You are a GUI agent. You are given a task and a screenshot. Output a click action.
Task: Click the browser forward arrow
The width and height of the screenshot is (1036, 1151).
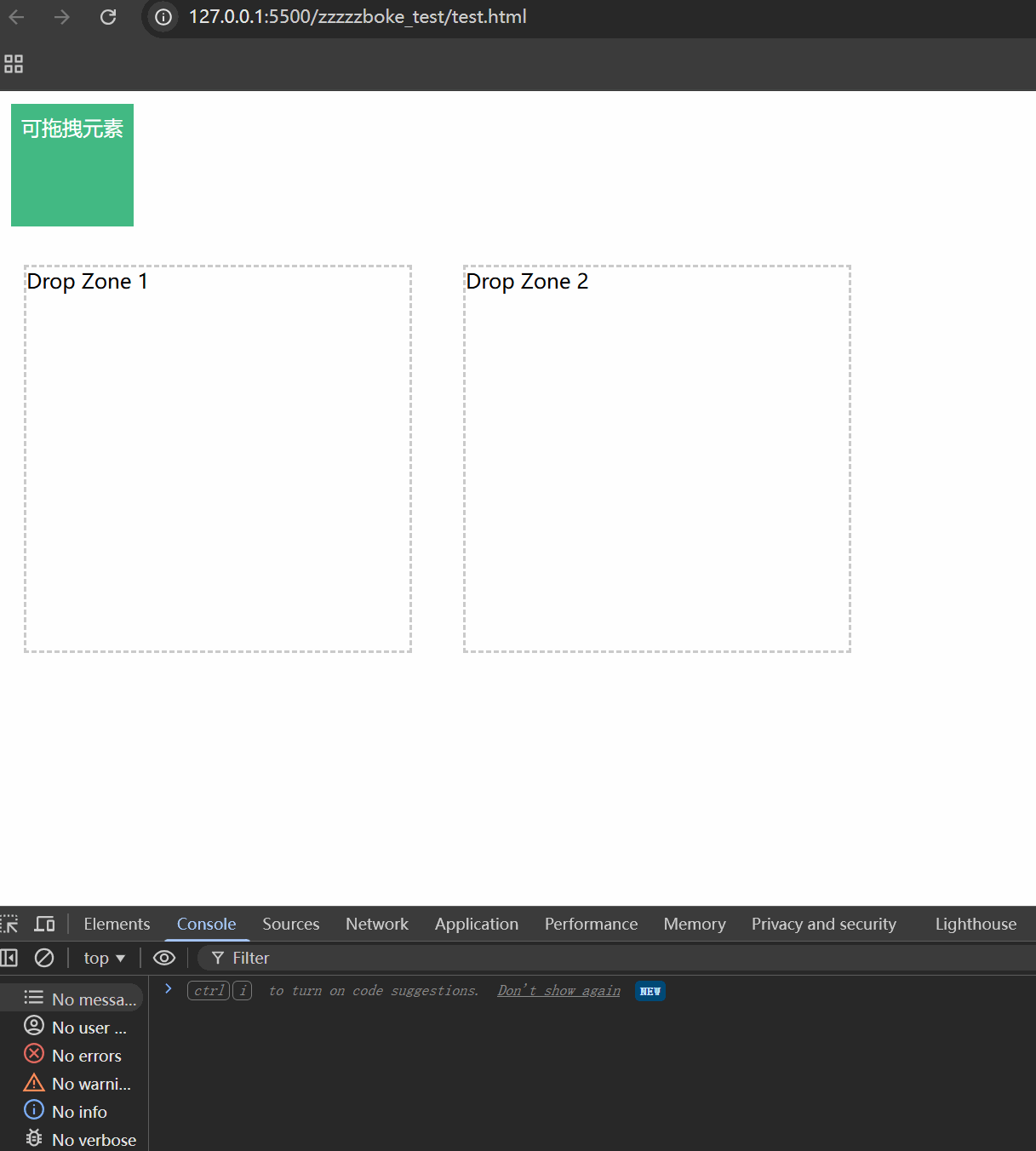[62, 17]
